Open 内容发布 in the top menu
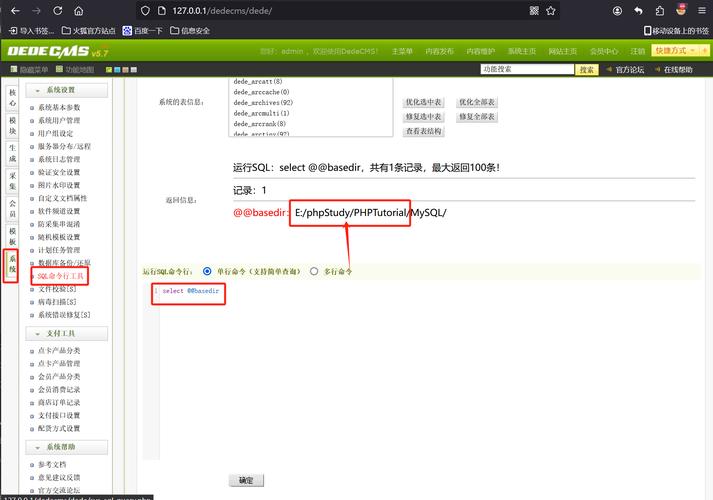713x500 pixels. [x=439, y=51]
